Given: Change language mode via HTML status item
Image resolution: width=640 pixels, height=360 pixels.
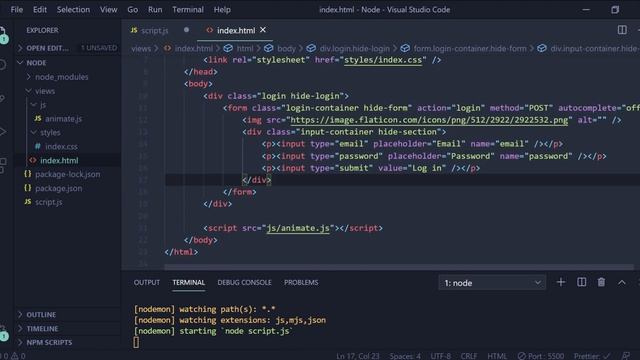Looking at the screenshot, I should click(497, 356).
